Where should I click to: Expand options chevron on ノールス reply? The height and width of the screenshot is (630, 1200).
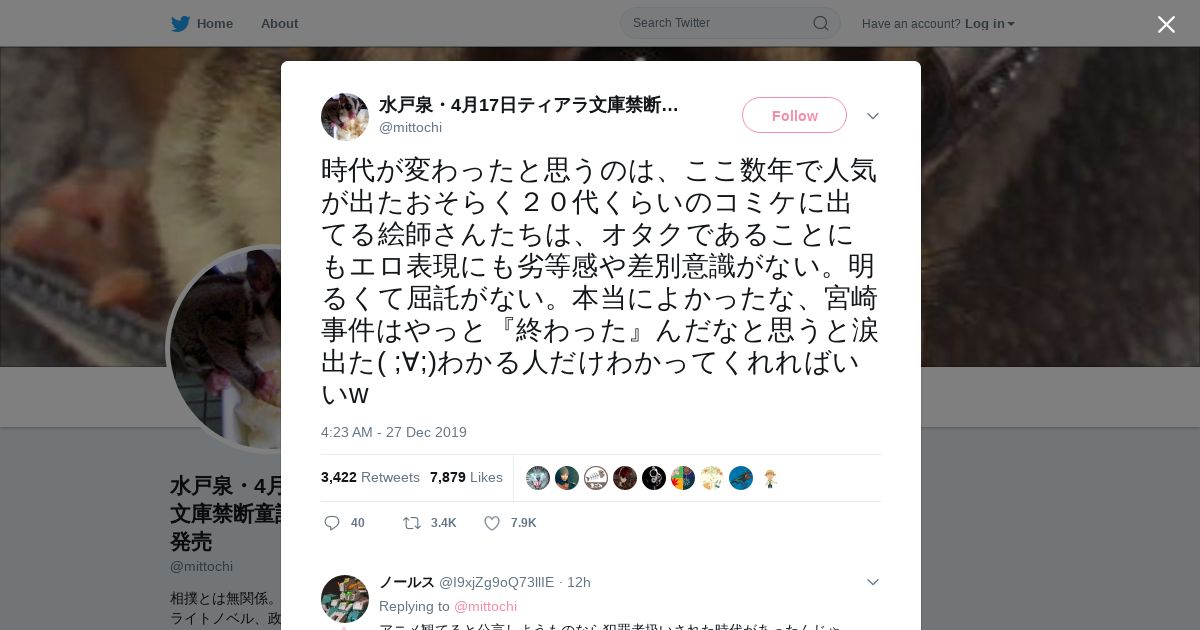(x=872, y=582)
